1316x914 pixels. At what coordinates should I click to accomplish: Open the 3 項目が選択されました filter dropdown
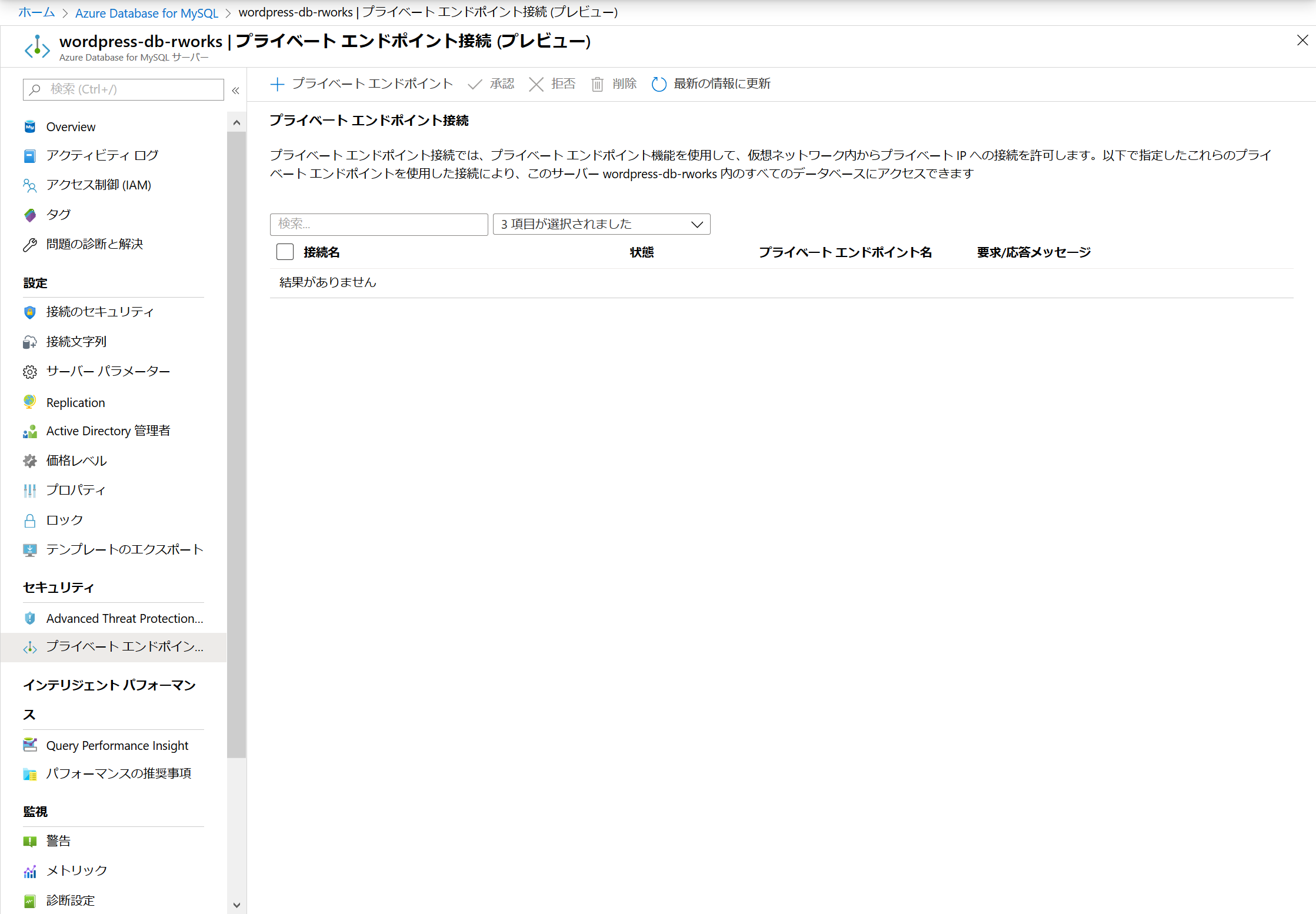601,224
